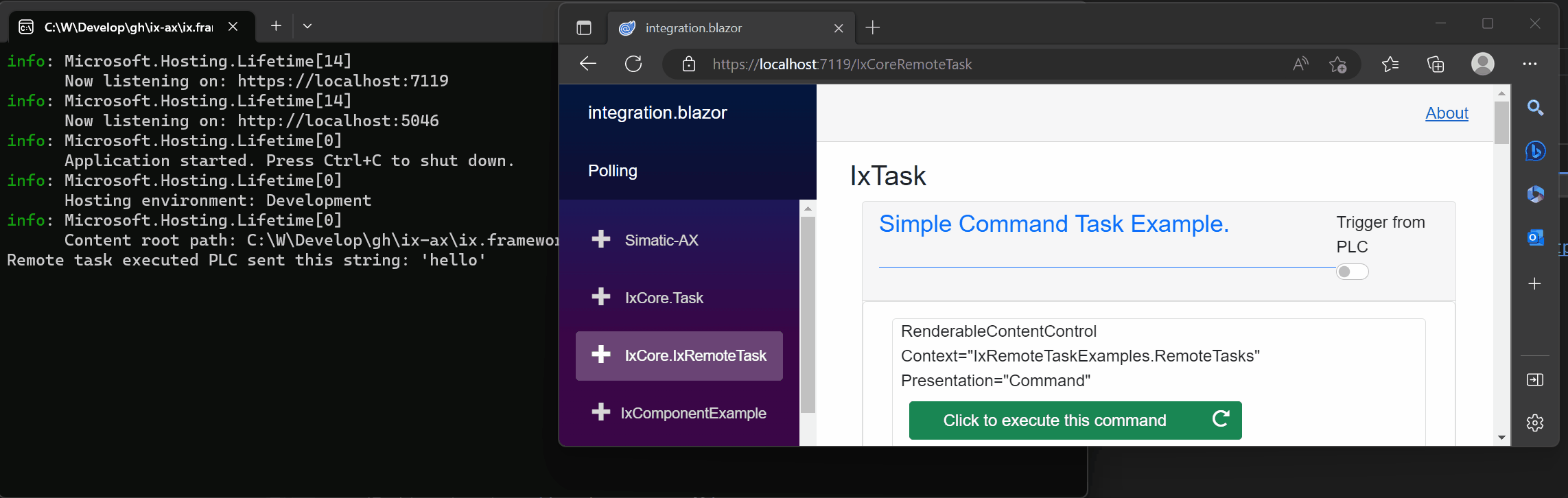1568x498 pixels.
Task: Click the https://localhost:7119 terminal text
Action: [x=343, y=81]
